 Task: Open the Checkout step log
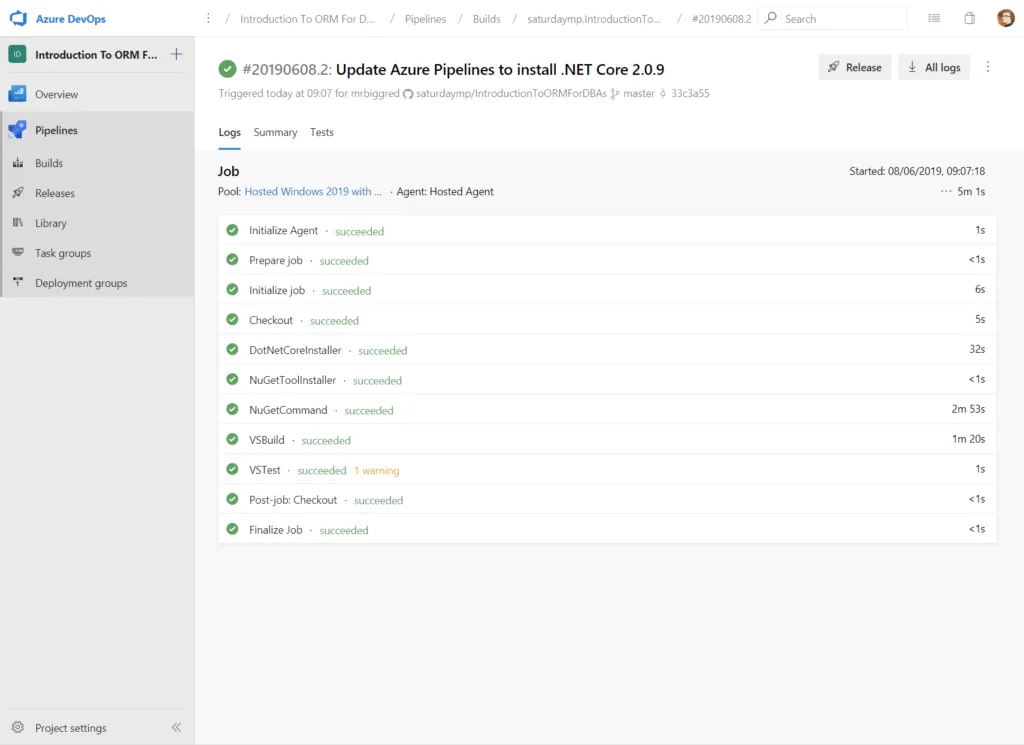point(607,320)
